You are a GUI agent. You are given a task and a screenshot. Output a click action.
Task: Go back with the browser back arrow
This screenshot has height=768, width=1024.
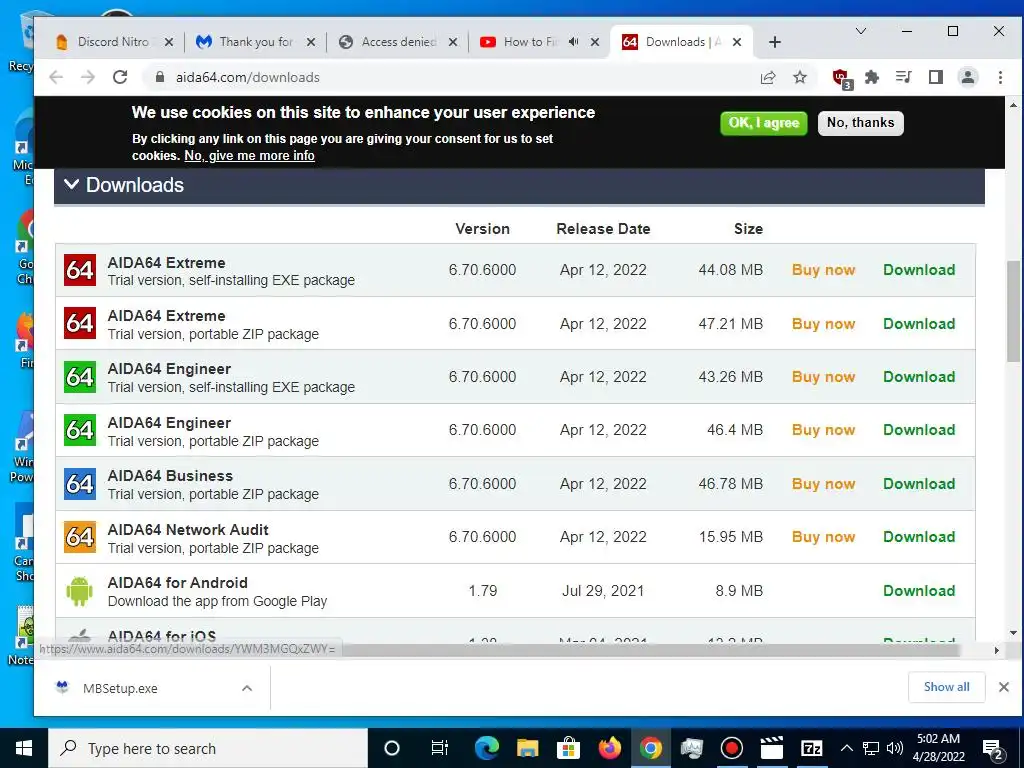56,77
